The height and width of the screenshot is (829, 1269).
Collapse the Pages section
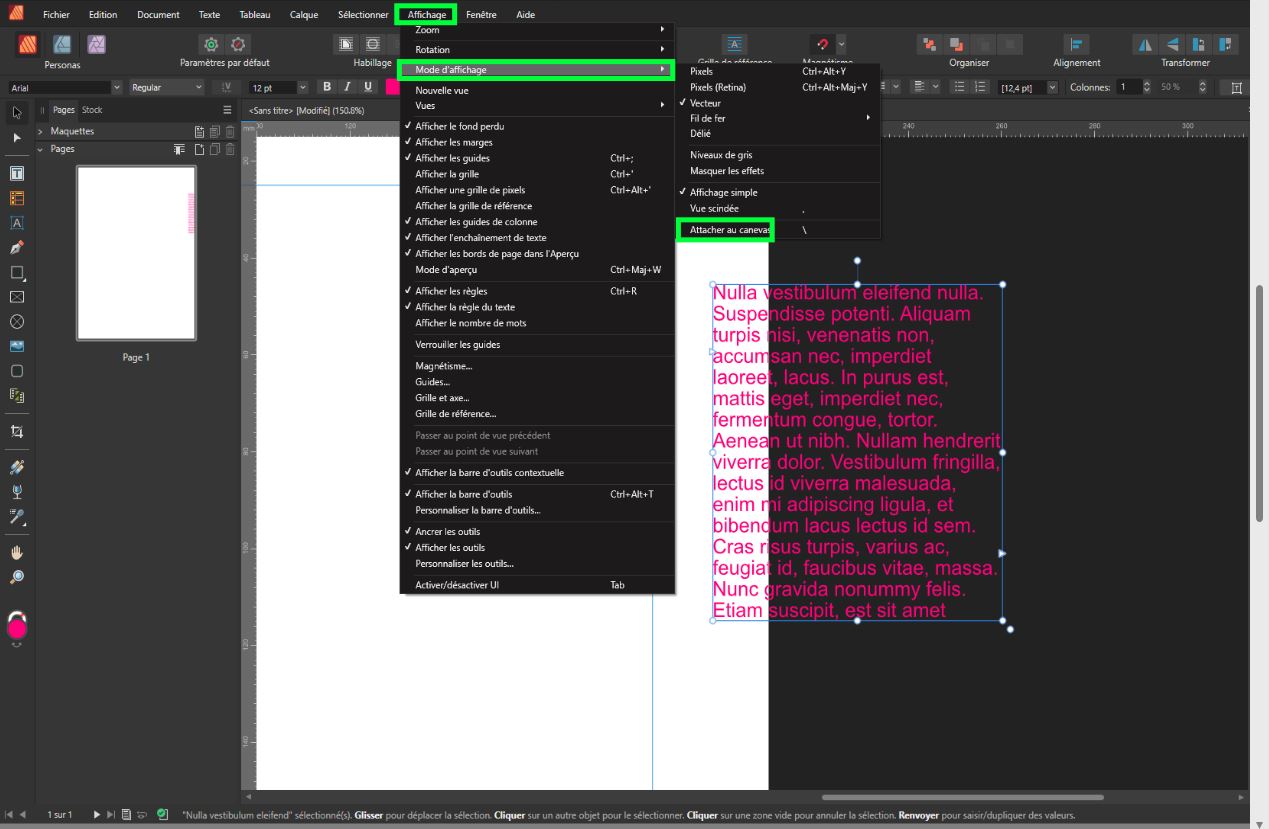tap(40, 149)
